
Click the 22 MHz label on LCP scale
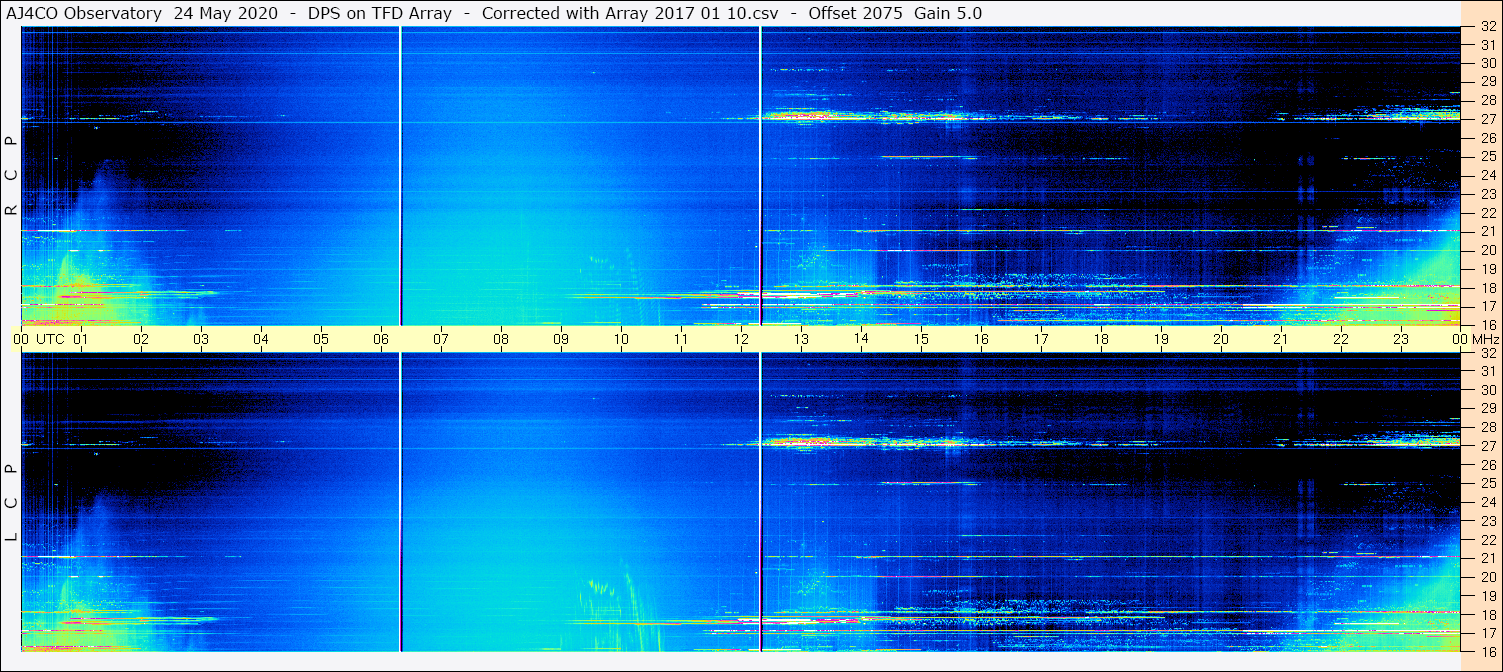1488,539
